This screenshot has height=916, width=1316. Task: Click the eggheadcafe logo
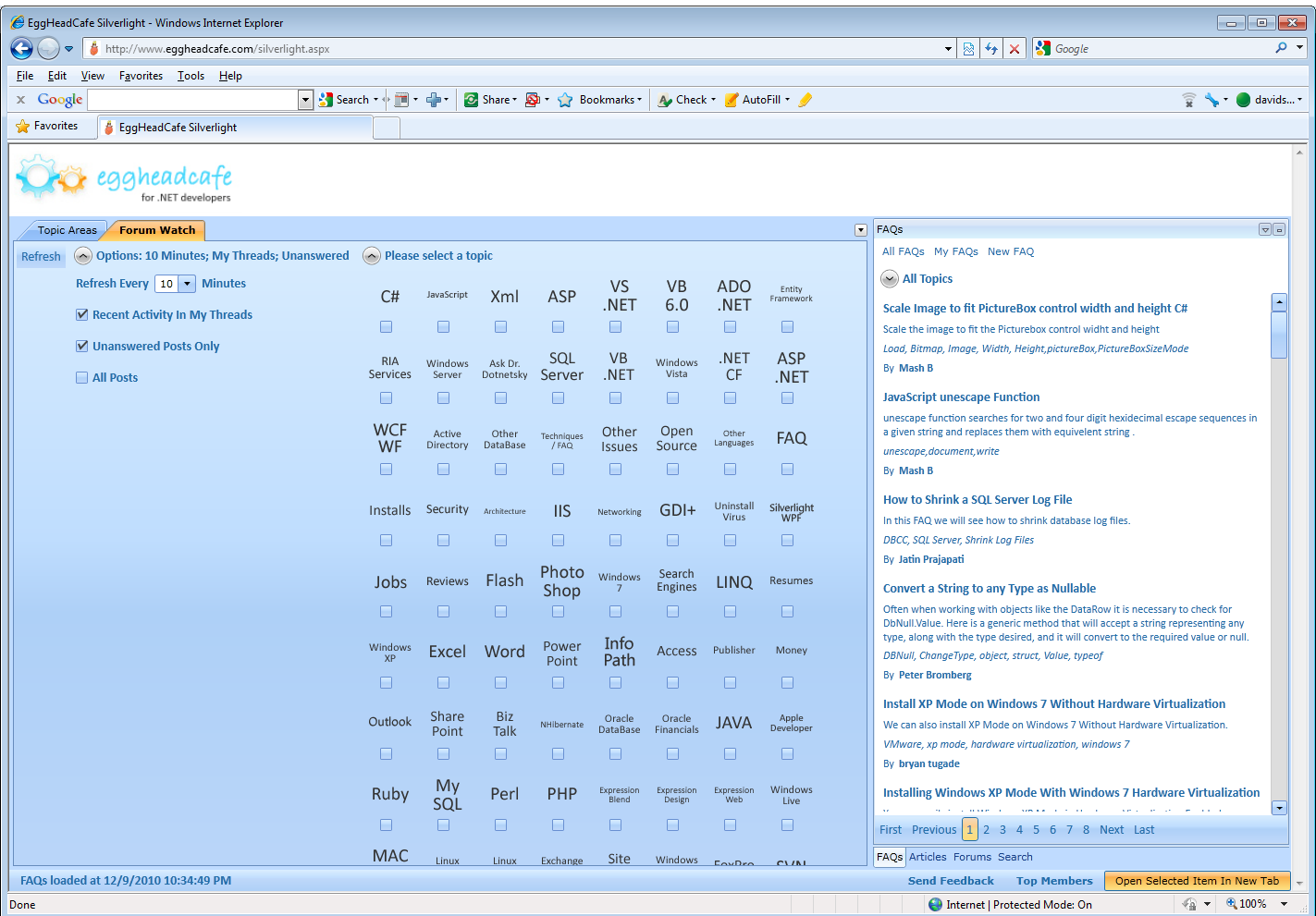click(x=124, y=177)
